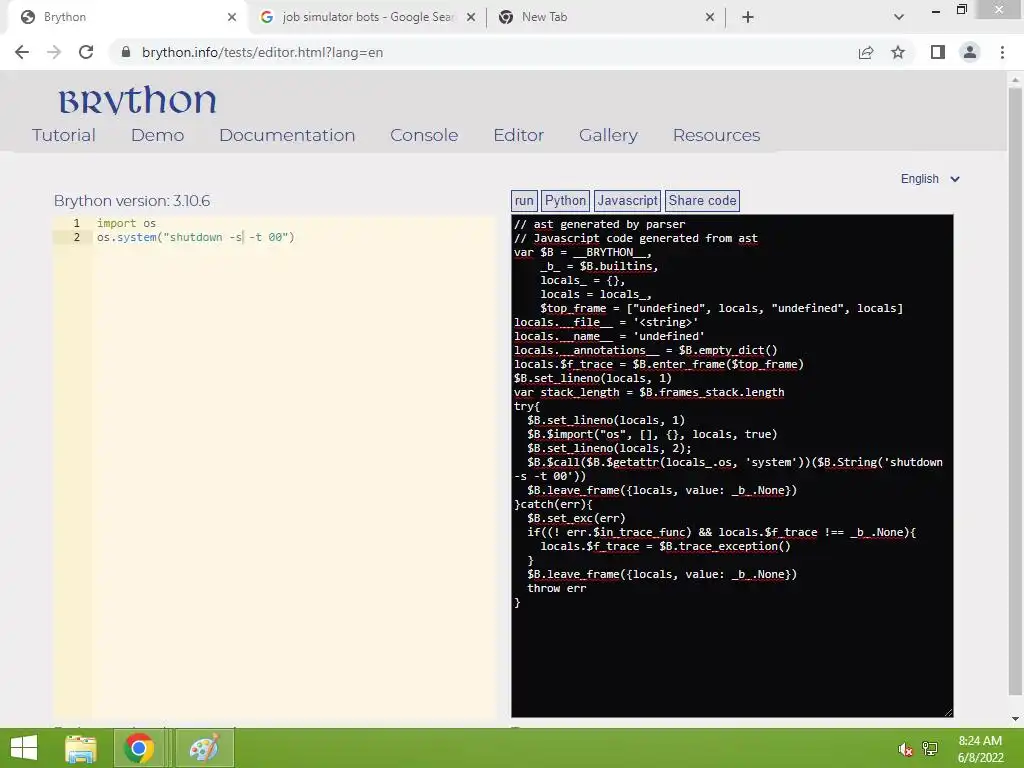Click the 'Brython version: 3.10.6' text
Image resolution: width=1024 pixels, height=768 pixels.
coord(132,200)
